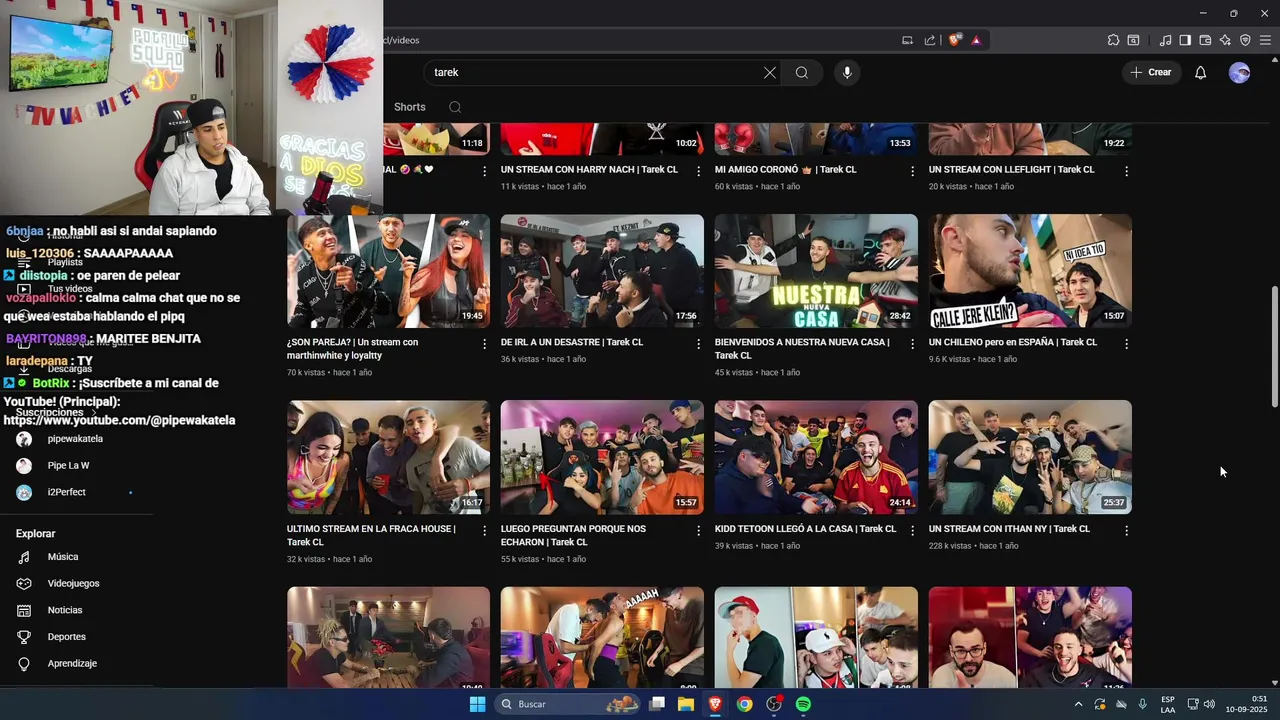This screenshot has height=720, width=1280.
Task: Open Task View on the taskbar
Action: point(657,704)
